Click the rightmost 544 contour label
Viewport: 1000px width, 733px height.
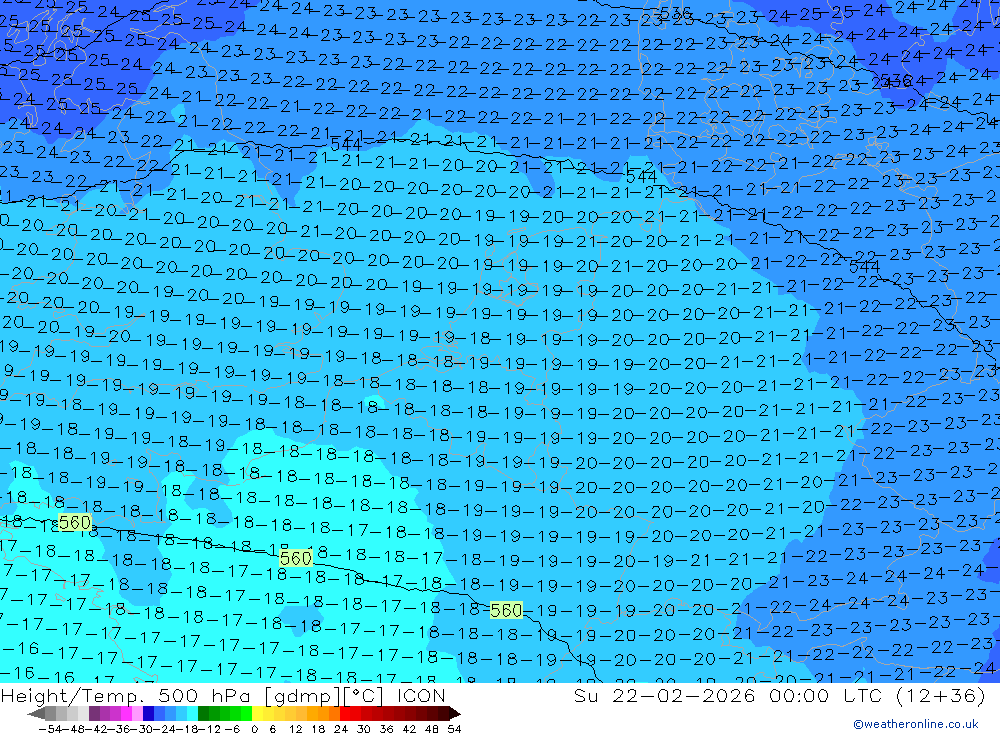click(864, 266)
